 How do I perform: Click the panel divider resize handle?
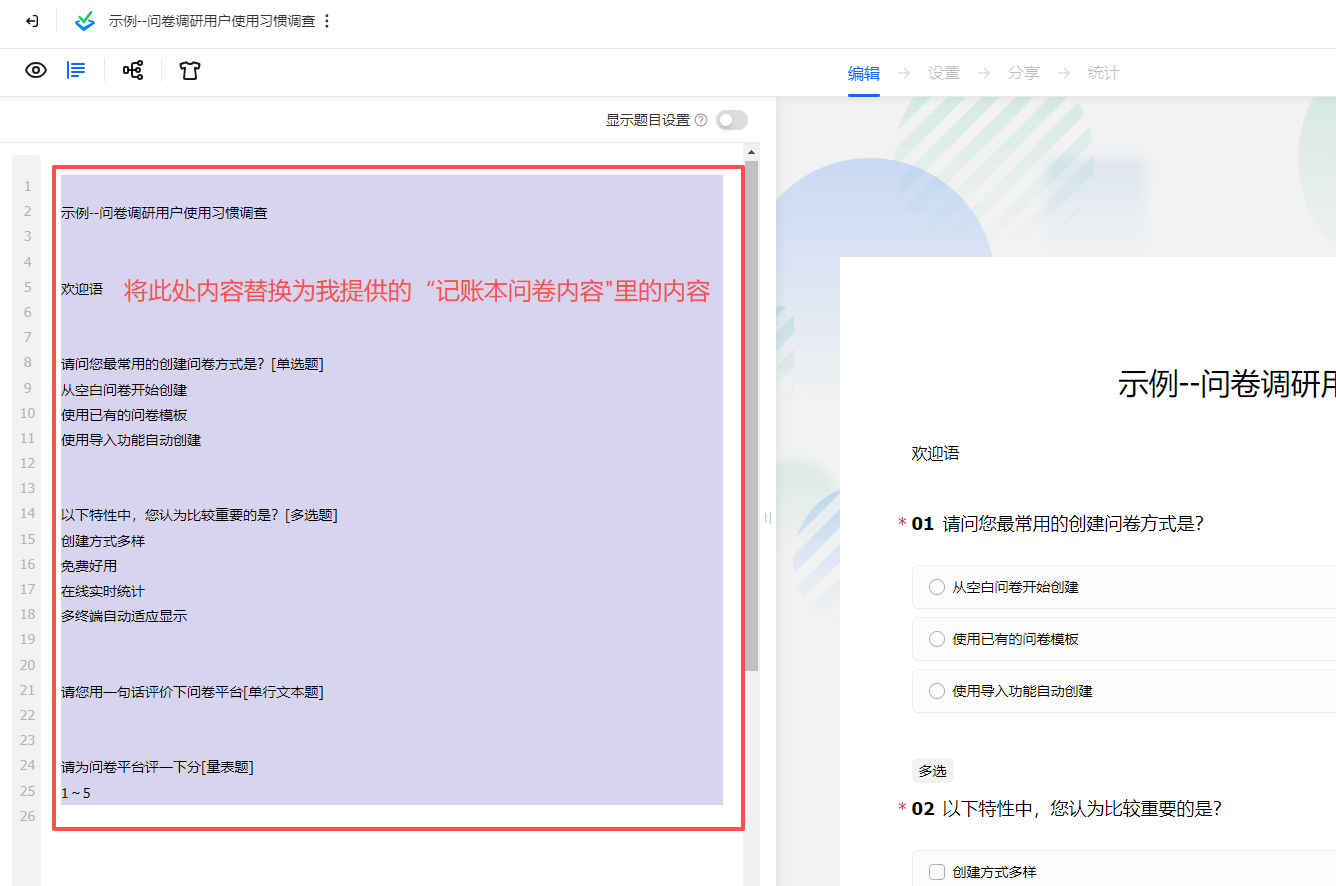coord(768,517)
